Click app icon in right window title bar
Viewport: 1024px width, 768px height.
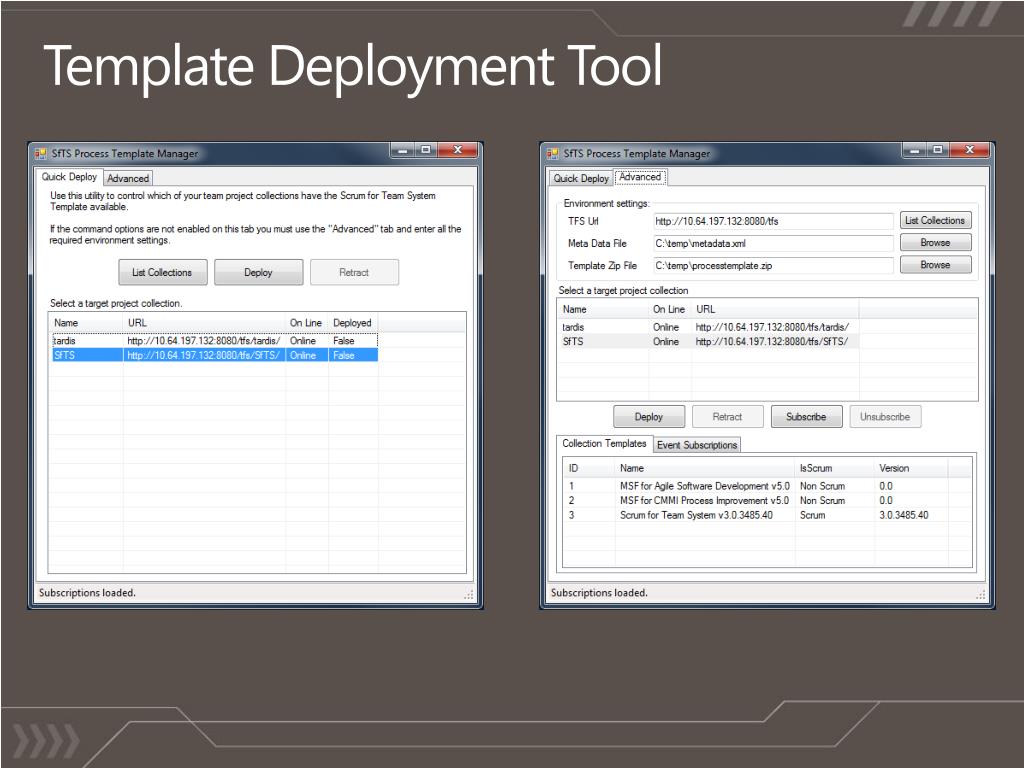(x=552, y=153)
